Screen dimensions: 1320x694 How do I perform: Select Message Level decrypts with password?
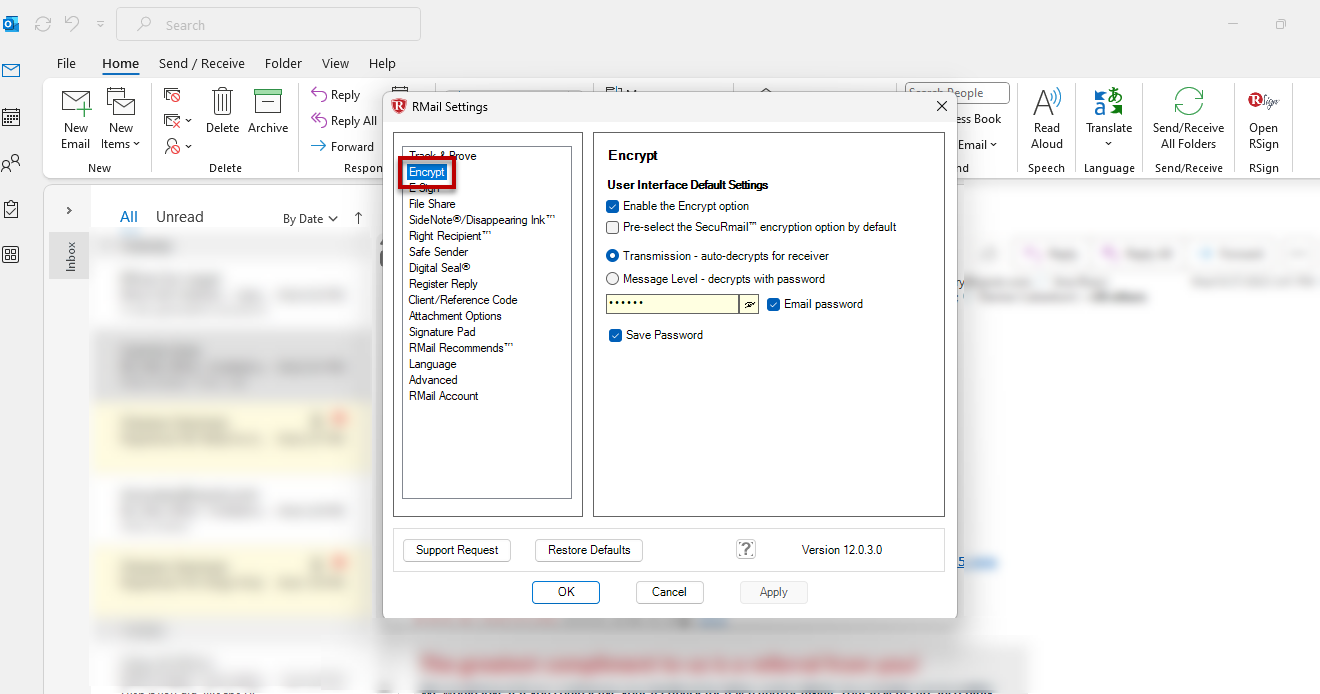[613, 279]
